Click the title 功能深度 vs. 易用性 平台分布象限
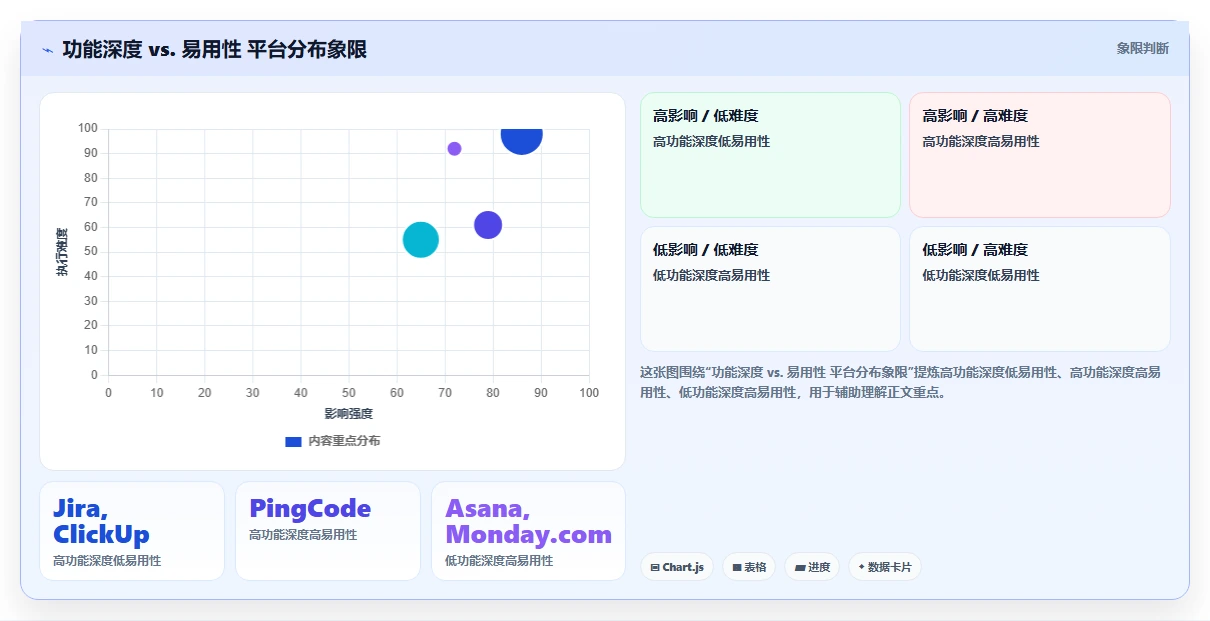 tap(214, 49)
